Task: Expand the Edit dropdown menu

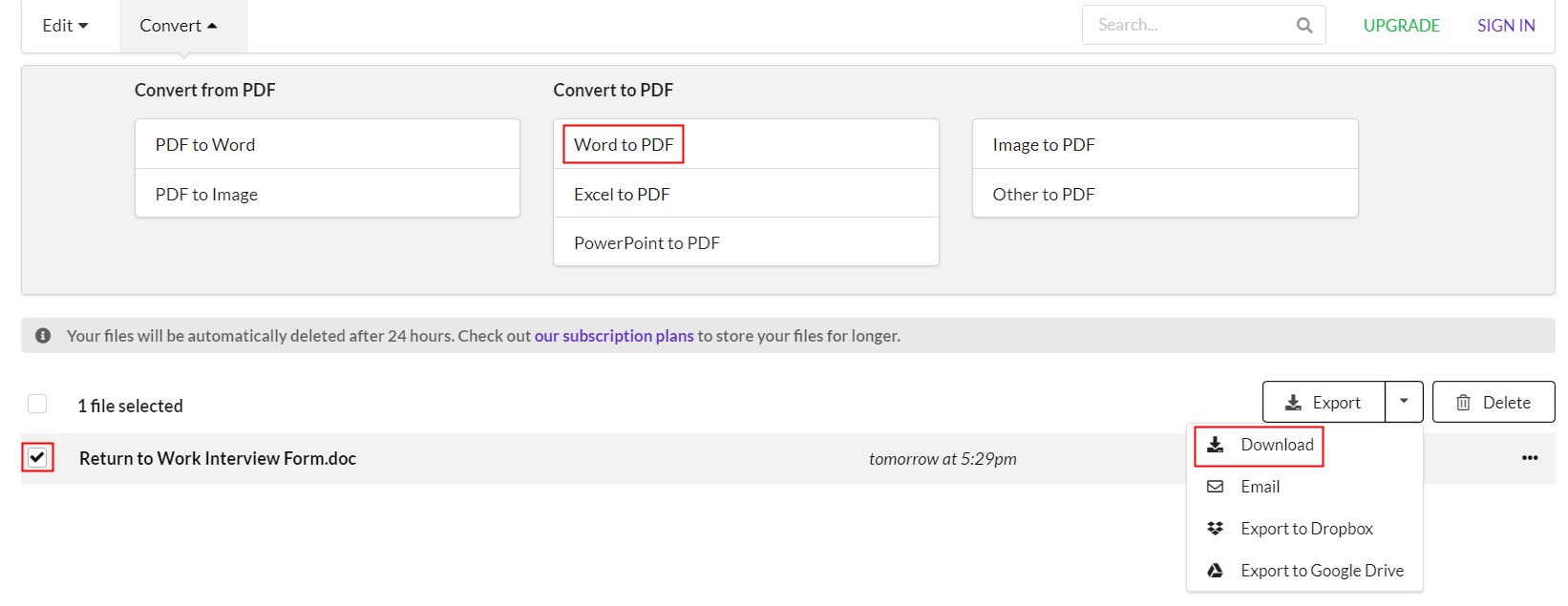Action: 65,26
